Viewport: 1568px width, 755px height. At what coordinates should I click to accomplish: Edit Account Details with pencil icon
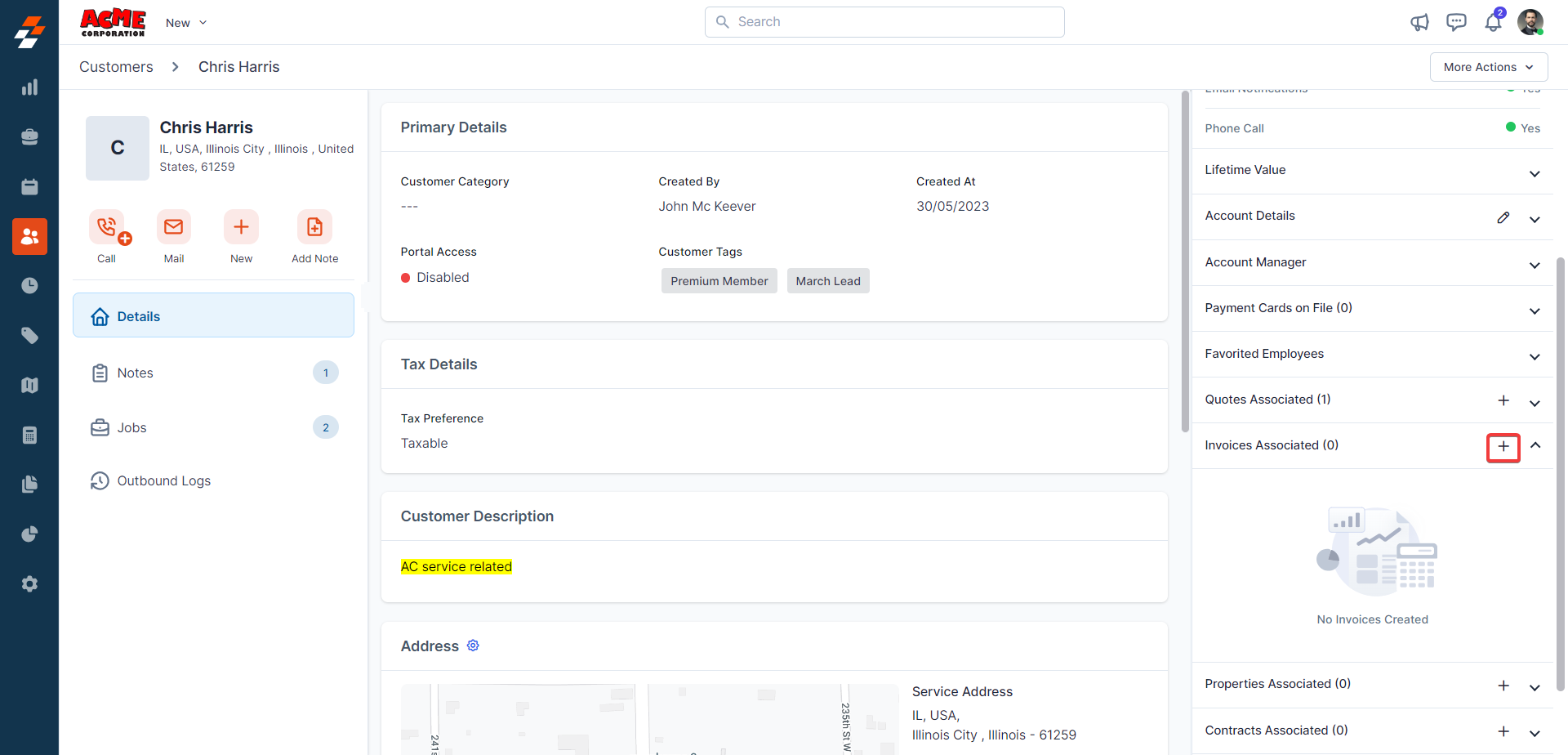[x=1503, y=217]
